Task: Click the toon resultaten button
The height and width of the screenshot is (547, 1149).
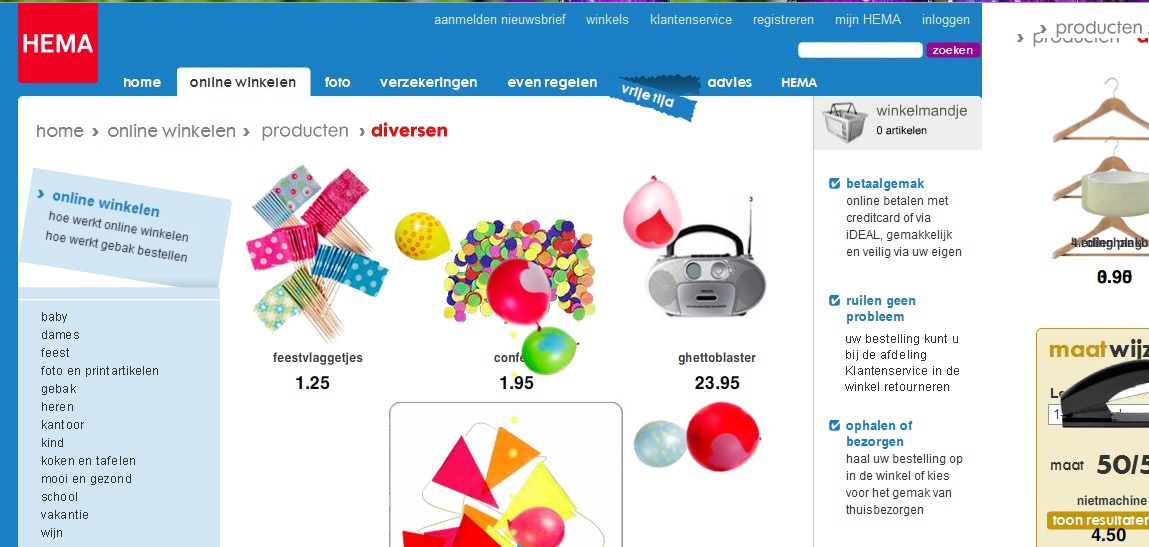Action: pos(1098,520)
